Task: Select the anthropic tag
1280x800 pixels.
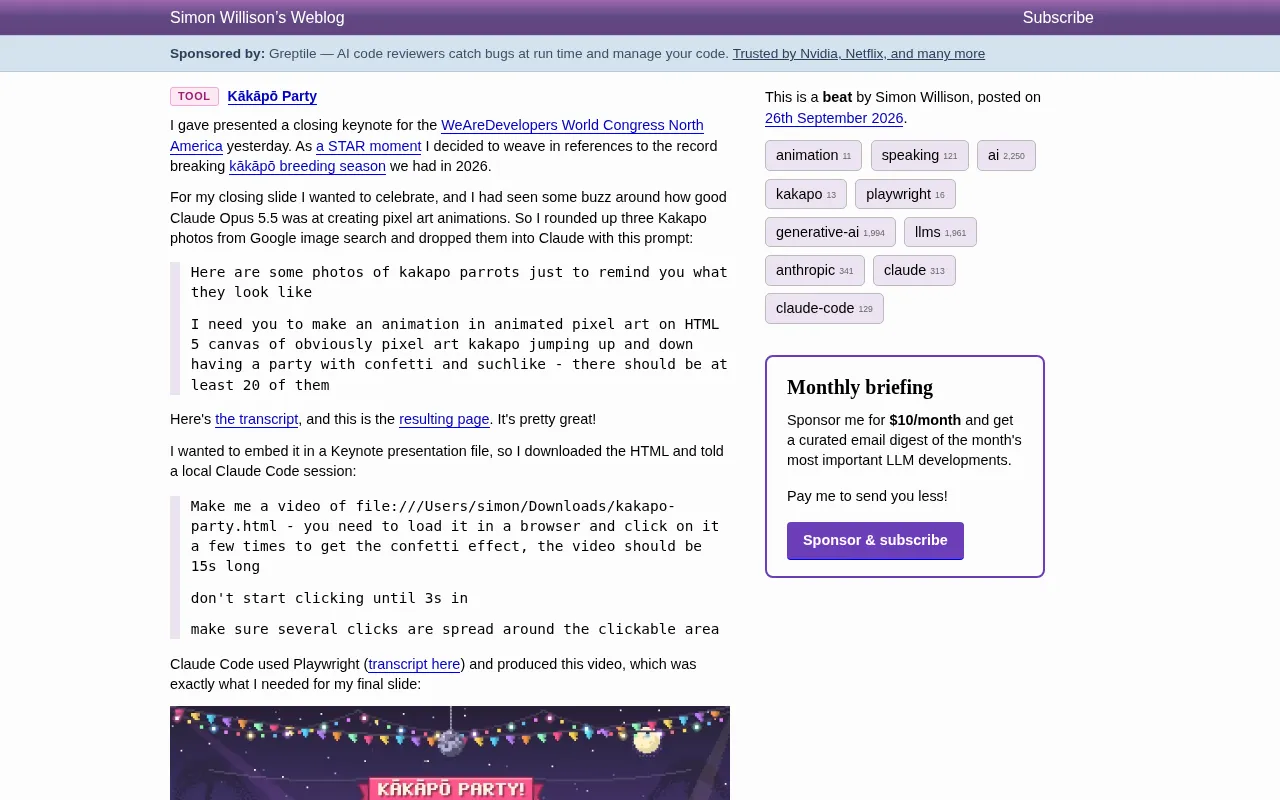Action: point(815,270)
